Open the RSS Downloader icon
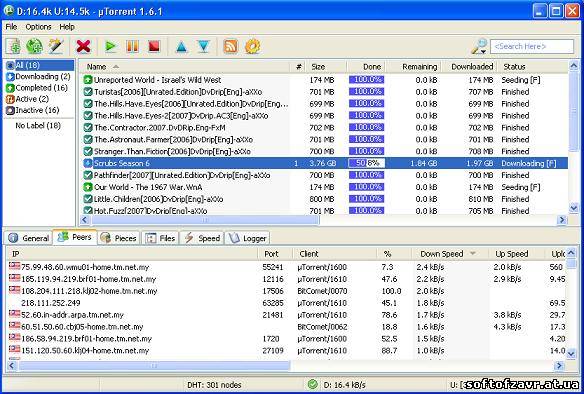 (231, 47)
